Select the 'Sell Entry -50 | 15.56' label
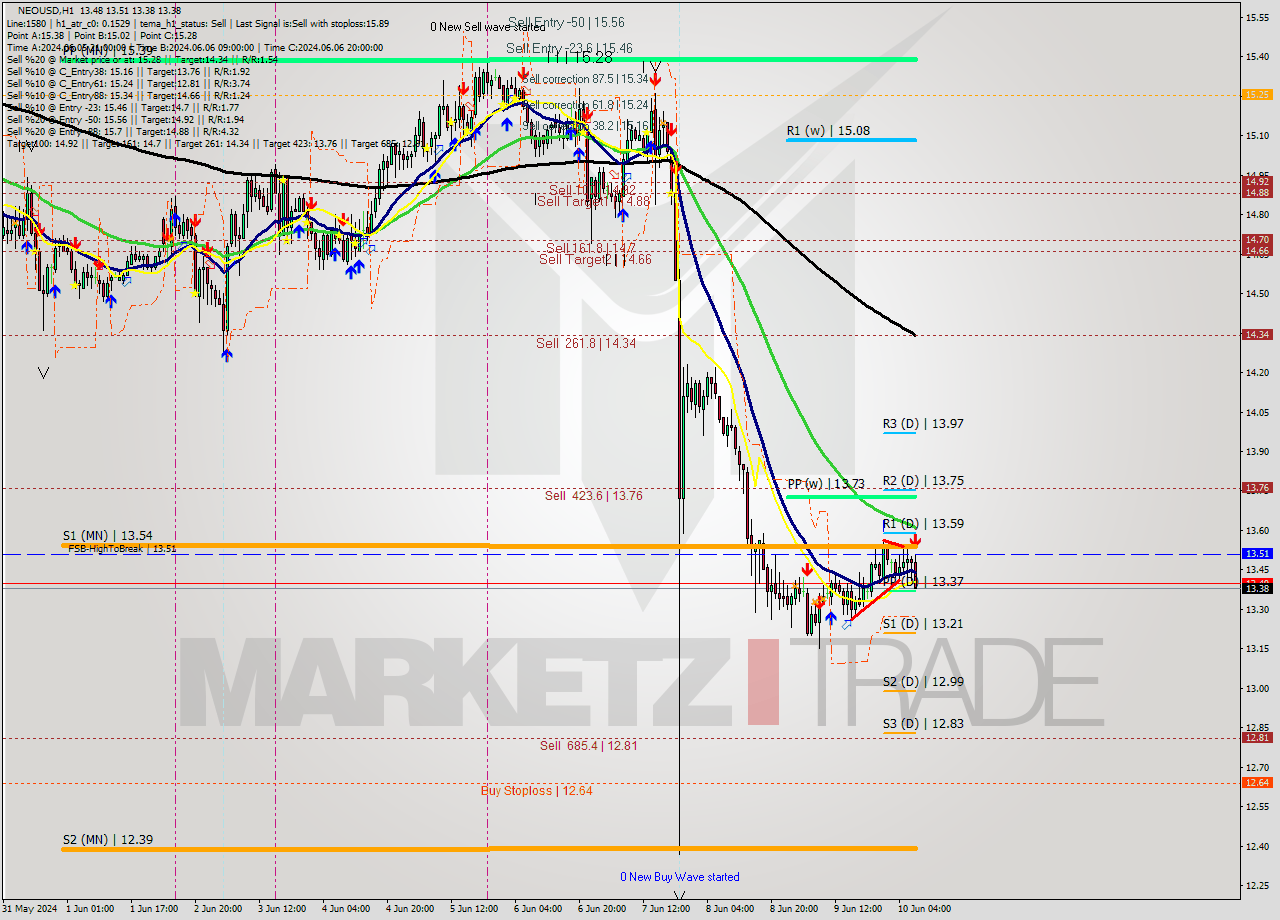The image size is (1280, 920). (566, 22)
